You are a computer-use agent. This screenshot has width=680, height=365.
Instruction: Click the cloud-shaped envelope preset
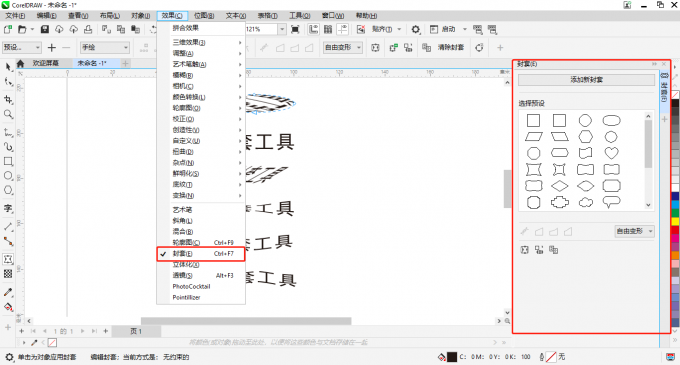tap(585, 202)
